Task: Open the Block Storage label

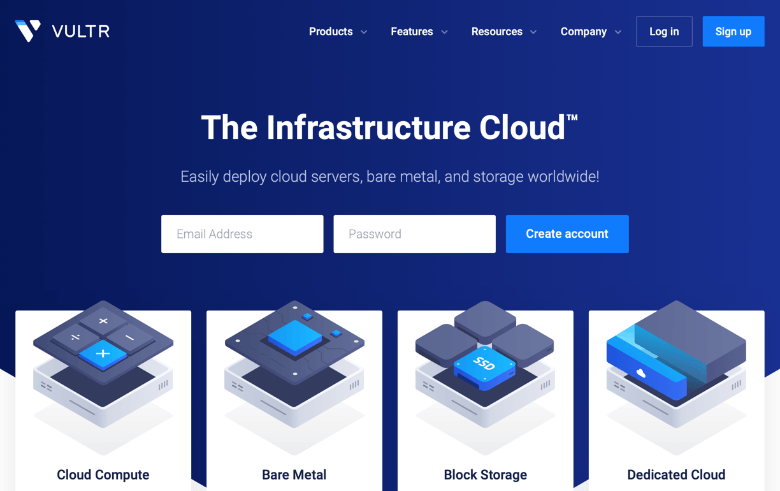Action: click(486, 475)
